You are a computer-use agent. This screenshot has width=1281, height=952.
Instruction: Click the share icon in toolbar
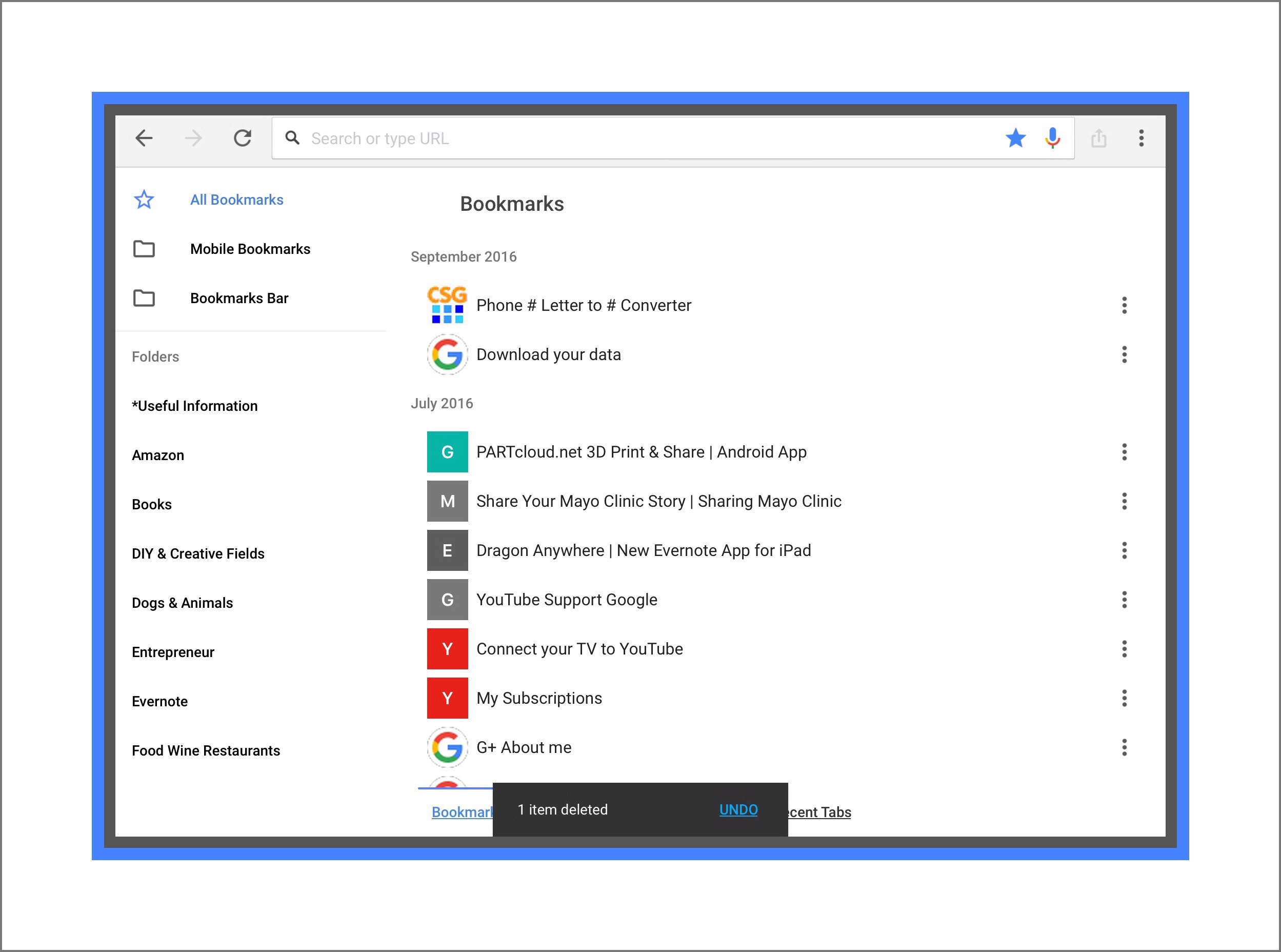pos(1098,138)
